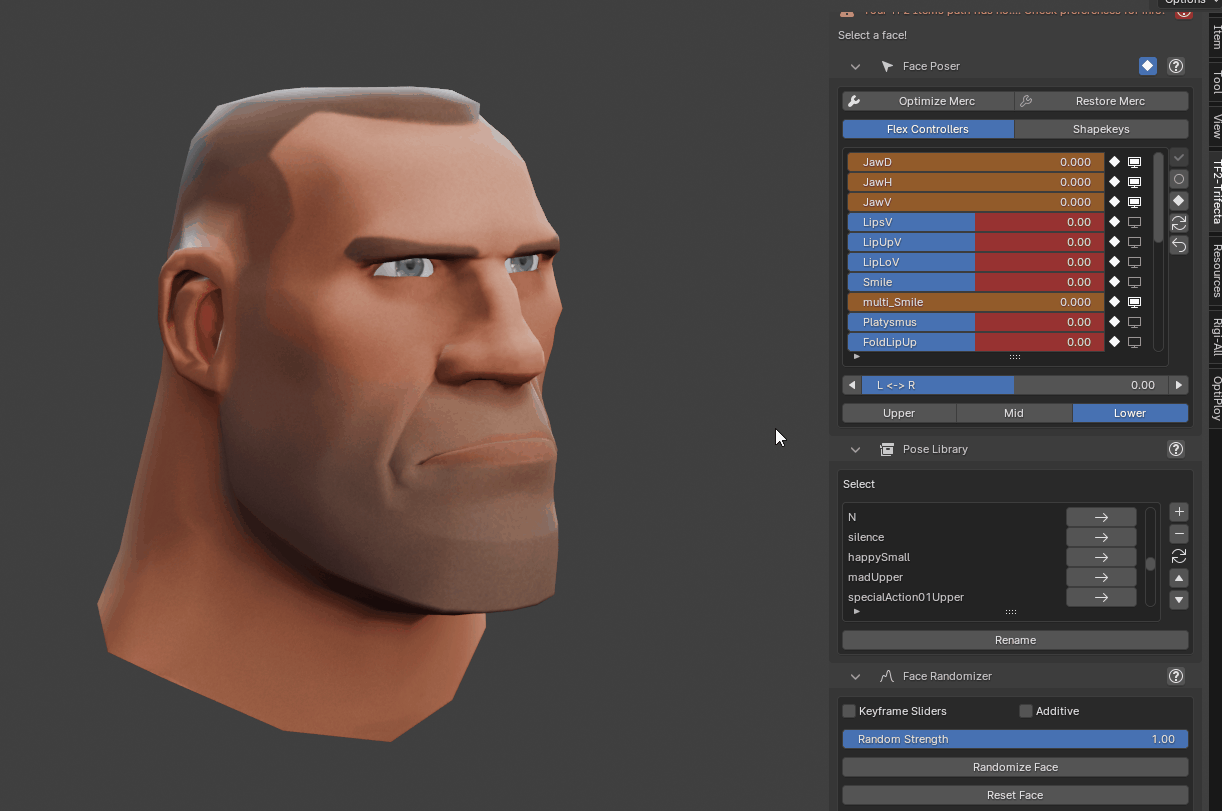The height and width of the screenshot is (811, 1222).
Task: Open the Item sidebar tab
Action: pyautogui.click(x=1216, y=37)
